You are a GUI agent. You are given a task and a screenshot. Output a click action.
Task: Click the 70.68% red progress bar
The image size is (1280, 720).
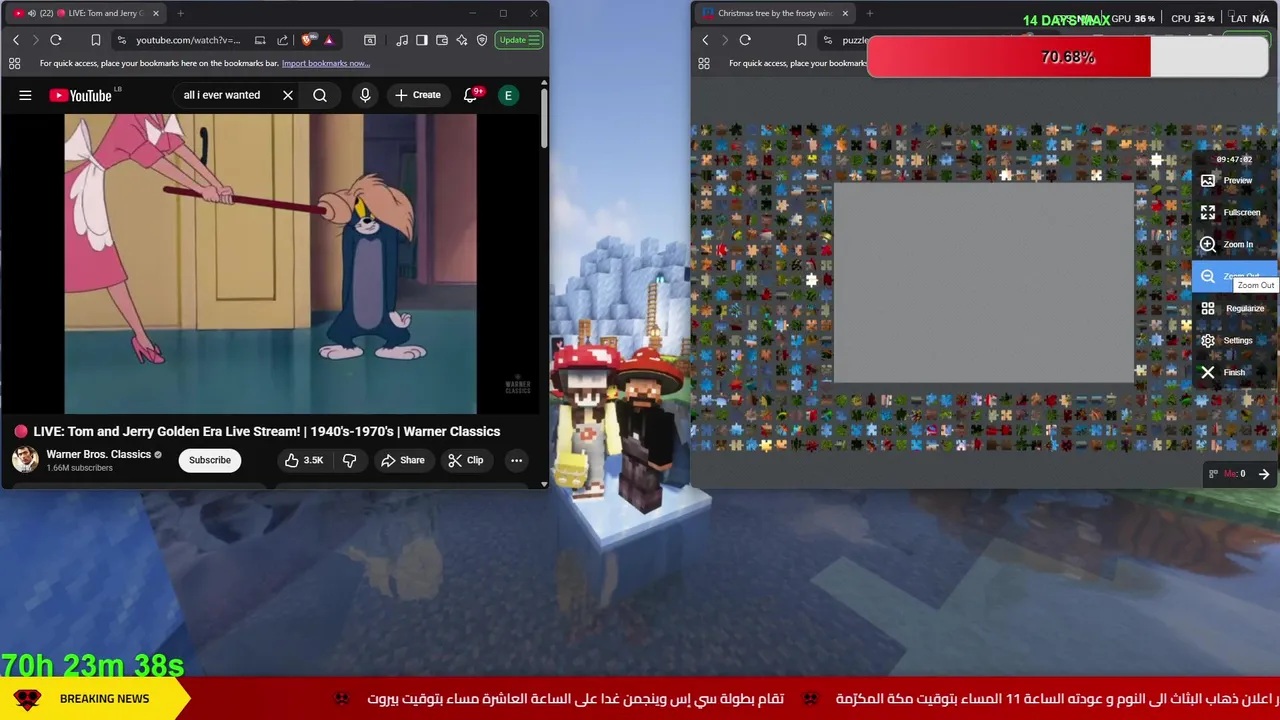point(1068,57)
